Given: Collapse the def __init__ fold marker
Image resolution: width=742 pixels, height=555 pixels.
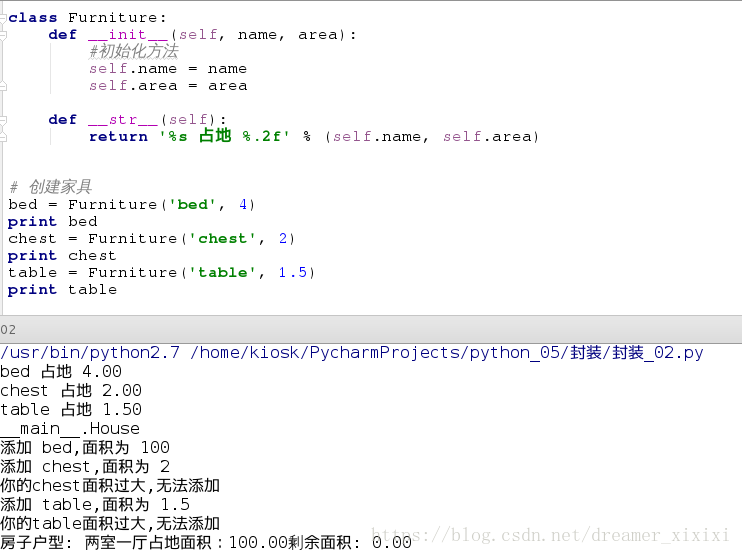Looking at the screenshot, I should pos(3,35).
